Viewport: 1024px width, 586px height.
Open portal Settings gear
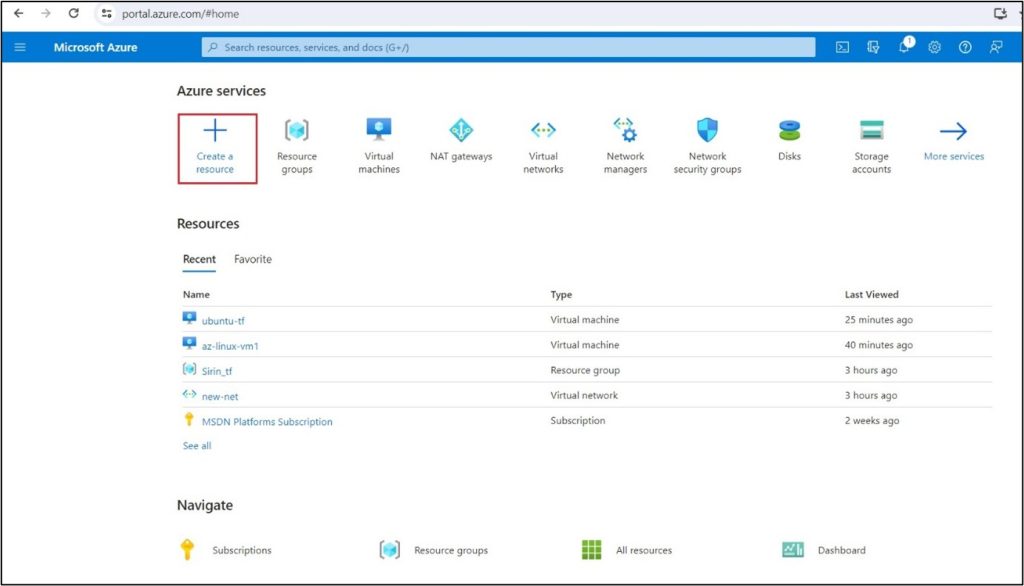pyautogui.click(x=933, y=47)
